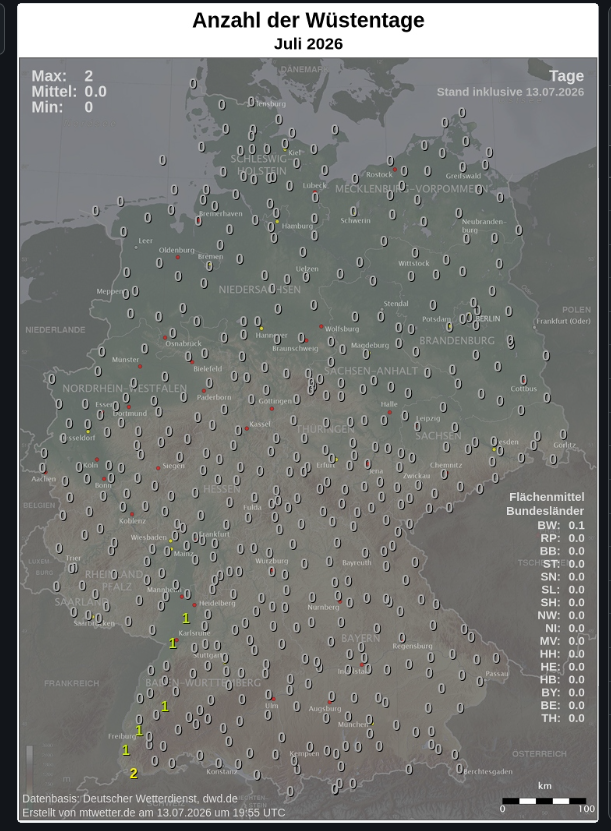This screenshot has width=611, height=831.
Task: Click the 'Karlsruhe' city label
Action: (x=194, y=633)
